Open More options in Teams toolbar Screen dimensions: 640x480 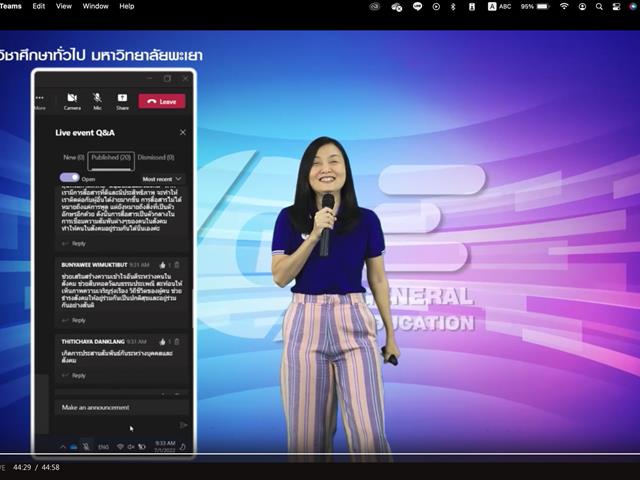tap(40, 101)
